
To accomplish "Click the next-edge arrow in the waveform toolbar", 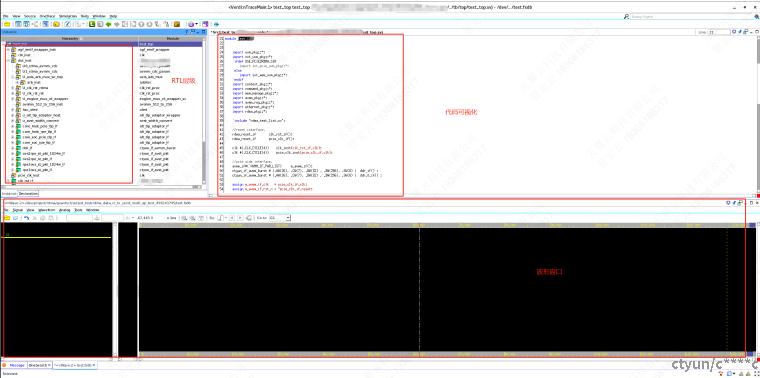I will pyautogui.click(x=240, y=218).
